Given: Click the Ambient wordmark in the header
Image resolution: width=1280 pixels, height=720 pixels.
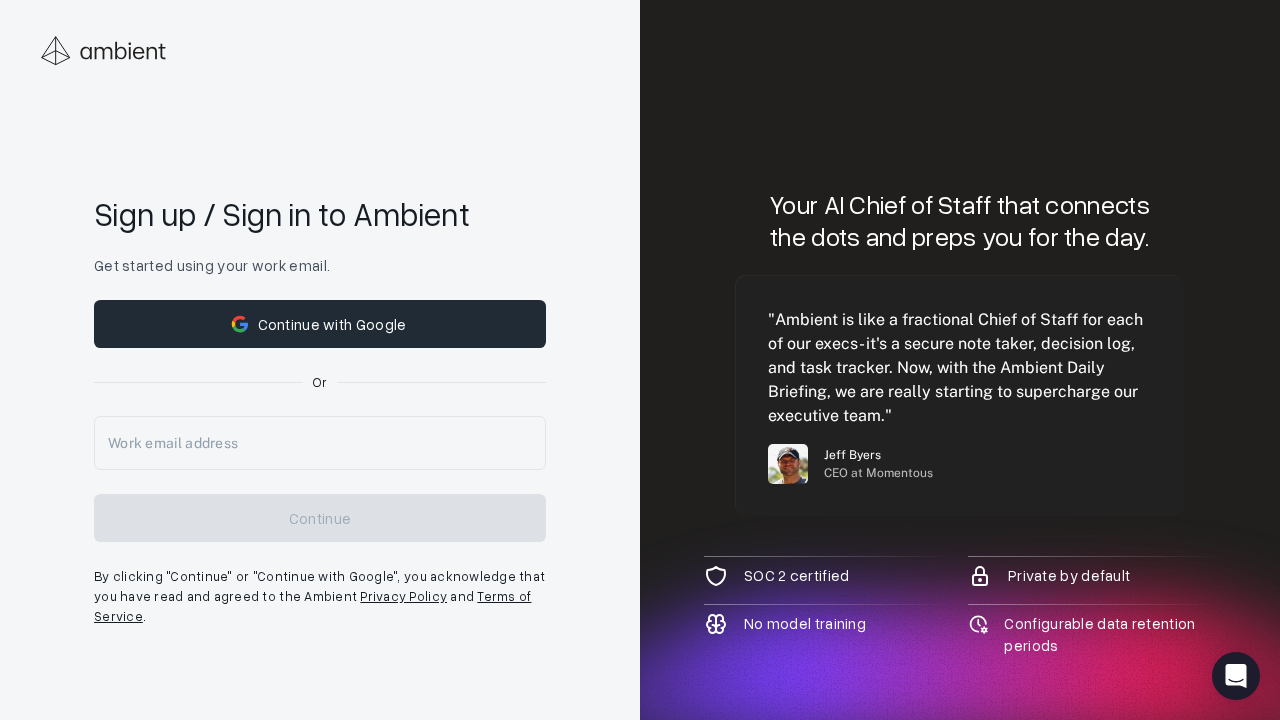Looking at the screenshot, I should point(123,51).
